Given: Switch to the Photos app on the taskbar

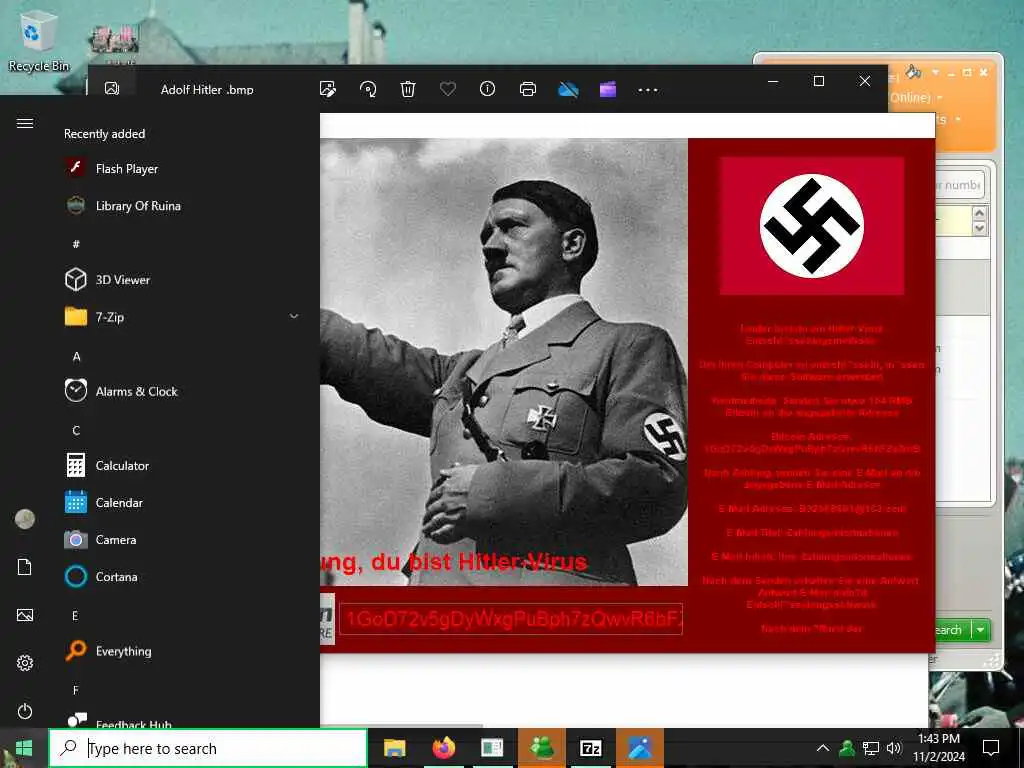Looking at the screenshot, I should [x=640, y=748].
